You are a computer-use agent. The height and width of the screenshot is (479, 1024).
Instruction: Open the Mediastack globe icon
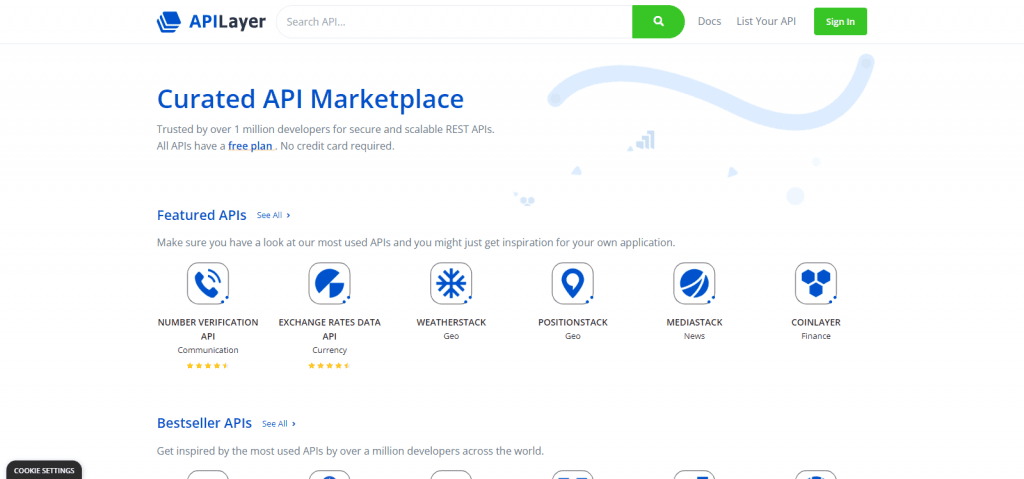(694, 284)
